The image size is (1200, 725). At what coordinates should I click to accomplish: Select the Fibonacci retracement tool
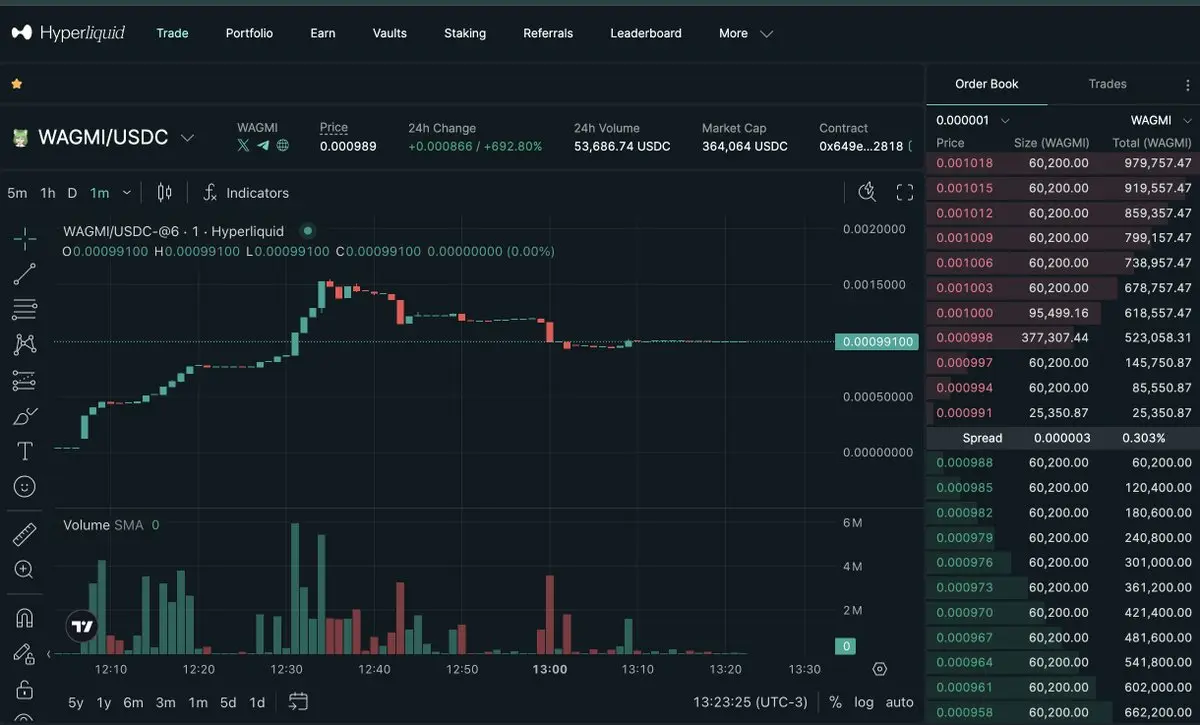25,309
